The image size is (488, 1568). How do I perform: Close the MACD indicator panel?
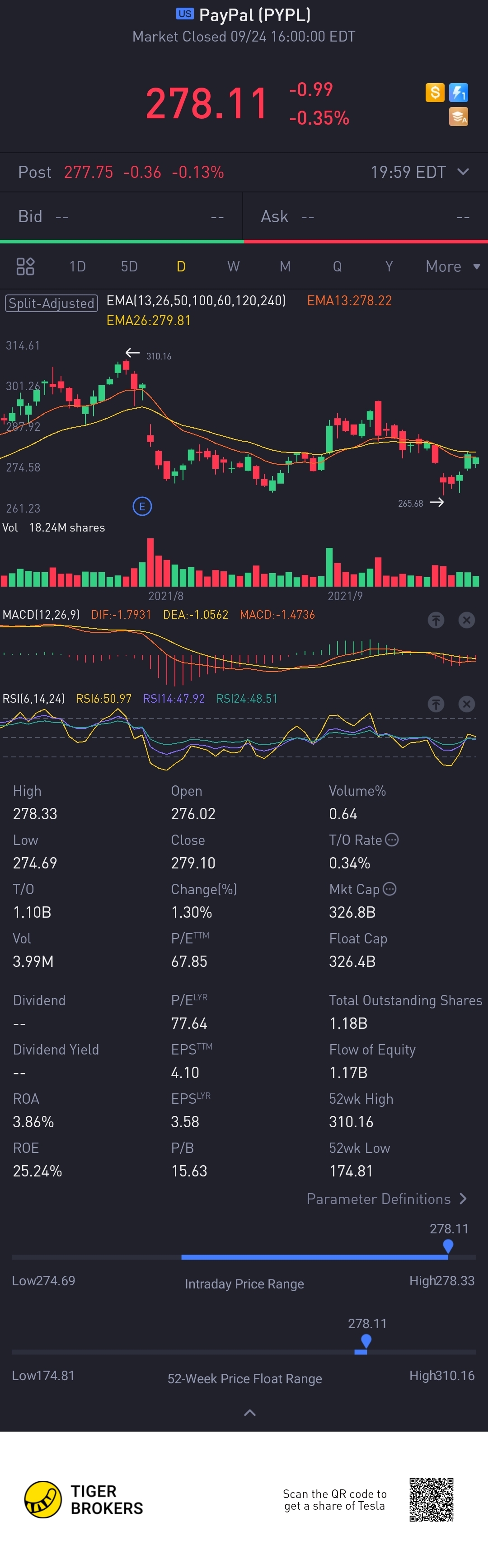pyautogui.click(x=467, y=620)
